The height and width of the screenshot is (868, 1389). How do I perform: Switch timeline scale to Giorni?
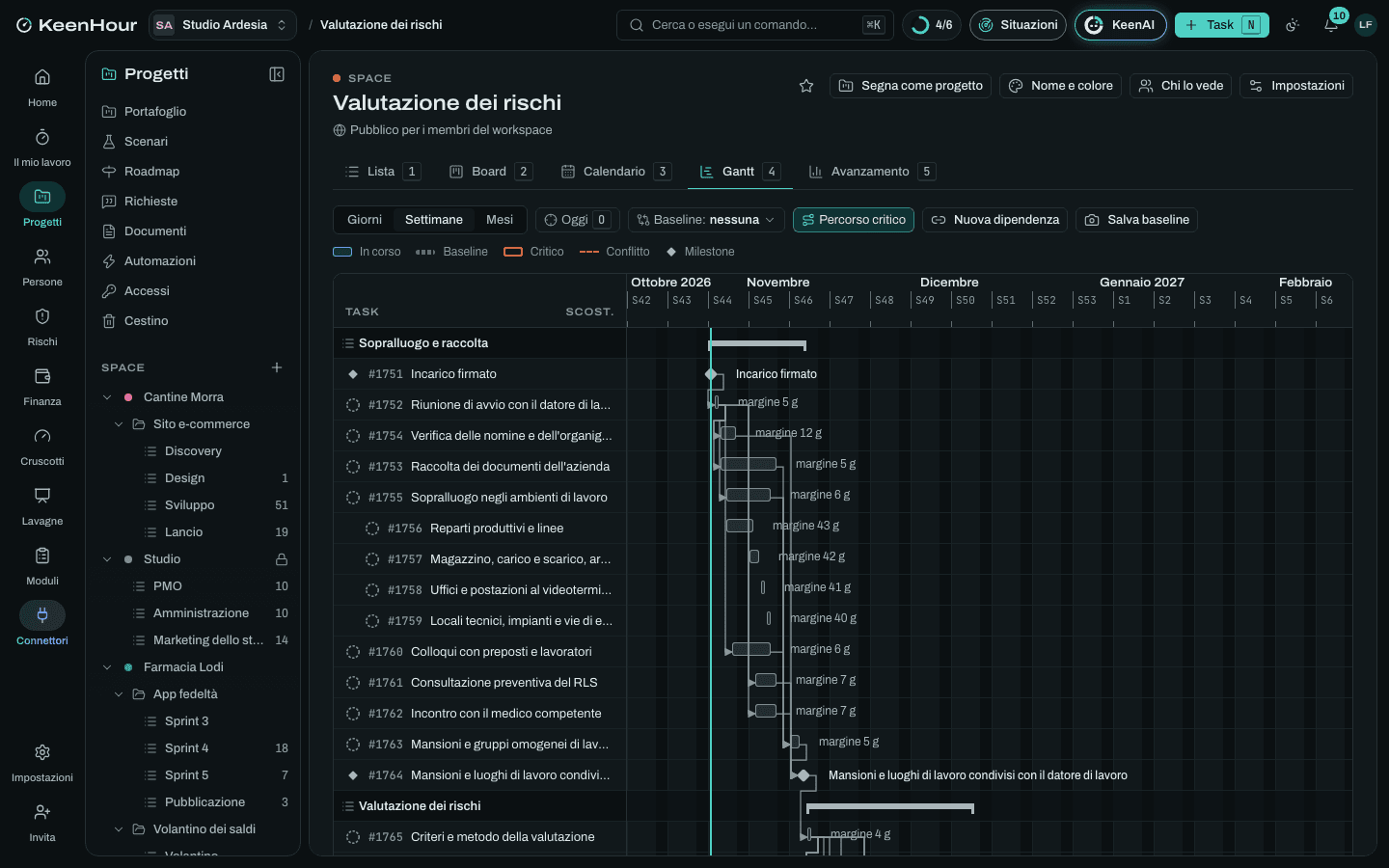click(365, 220)
